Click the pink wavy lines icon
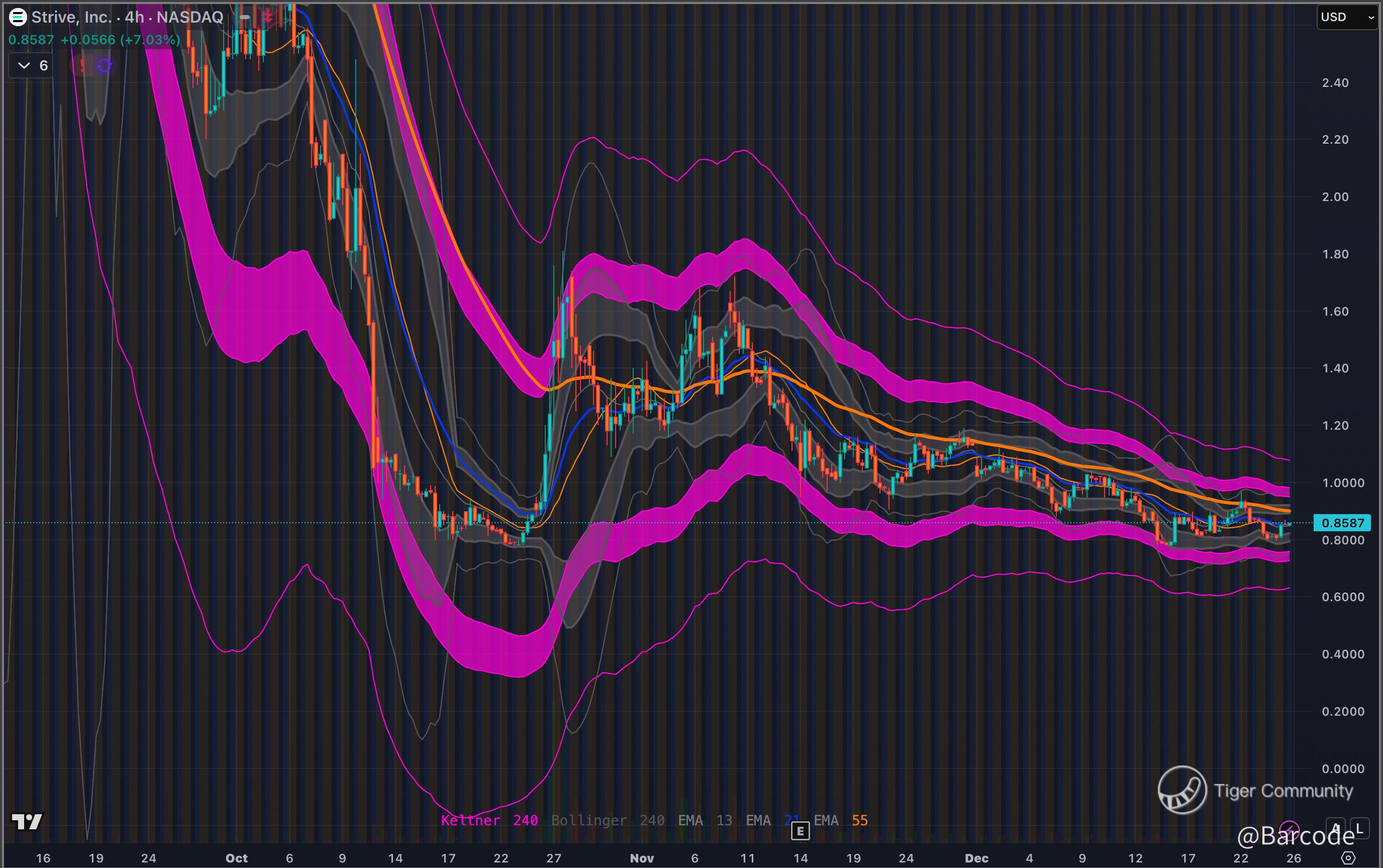The width and height of the screenshot is (1383, 868). (267, 17)
